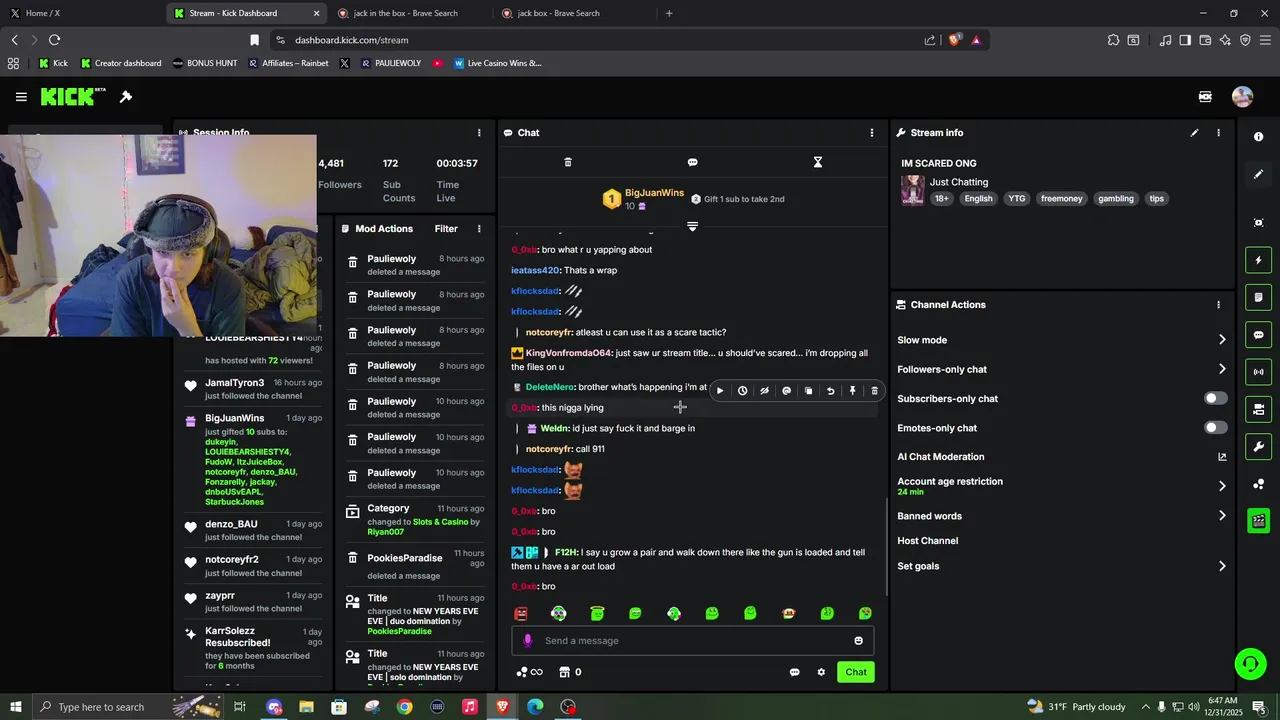The width and height of the screenshot is (1280, 720).
Task: Expand Set goals option
Action: 1221,566
